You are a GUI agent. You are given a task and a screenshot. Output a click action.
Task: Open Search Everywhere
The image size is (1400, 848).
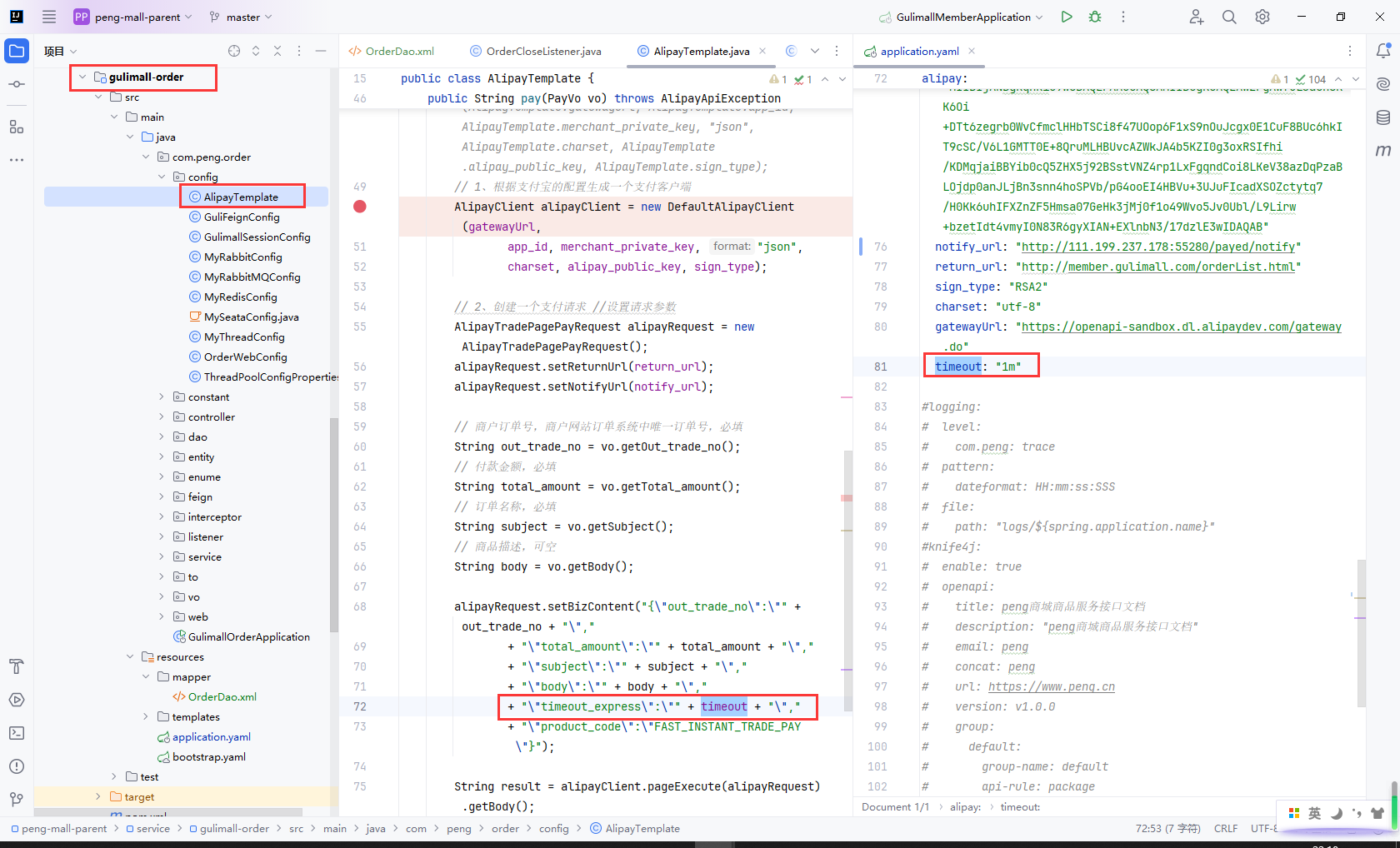click(x=1229, y=17)
